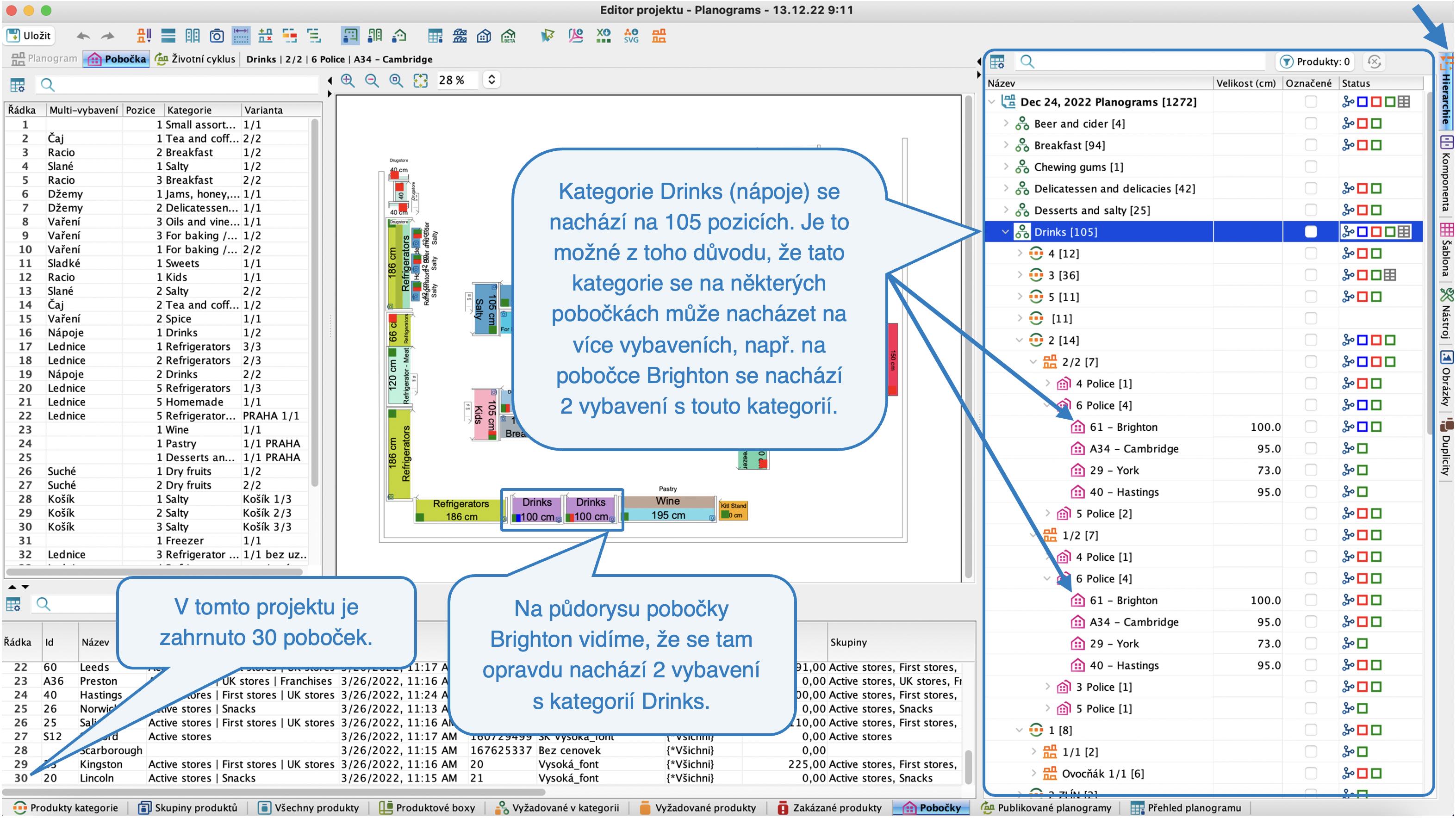This screenshot has width=1456, height=818.
Task: Click the BETA house icon
Action: tap(509, 36)
